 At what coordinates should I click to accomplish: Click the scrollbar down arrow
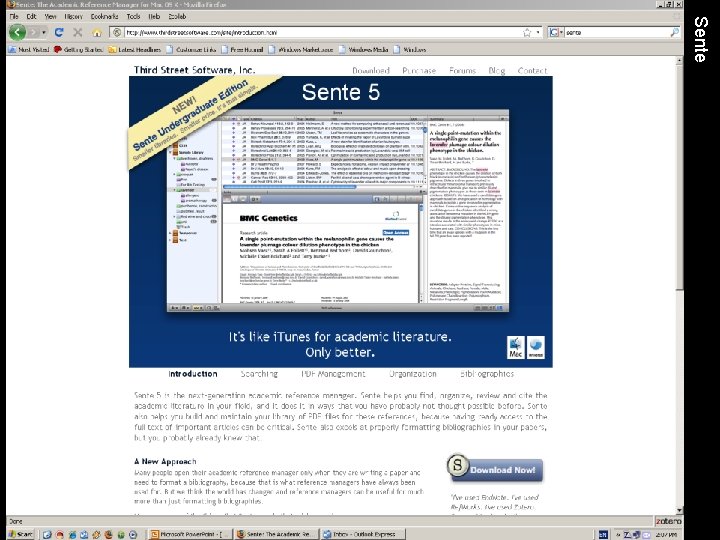pyautogui.click(x=679, y=510)
